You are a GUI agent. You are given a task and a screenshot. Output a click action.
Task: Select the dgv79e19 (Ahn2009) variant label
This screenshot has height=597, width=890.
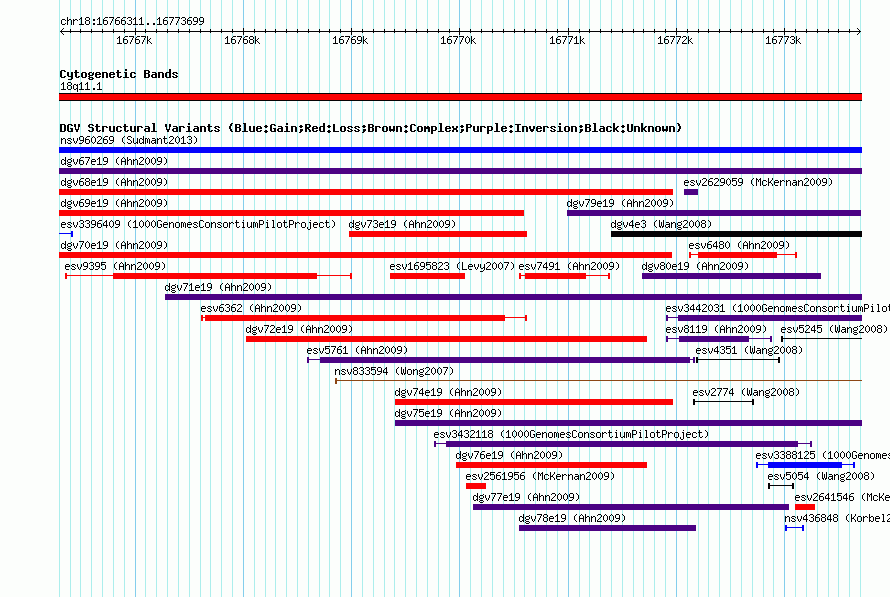[x=620, y=203]
